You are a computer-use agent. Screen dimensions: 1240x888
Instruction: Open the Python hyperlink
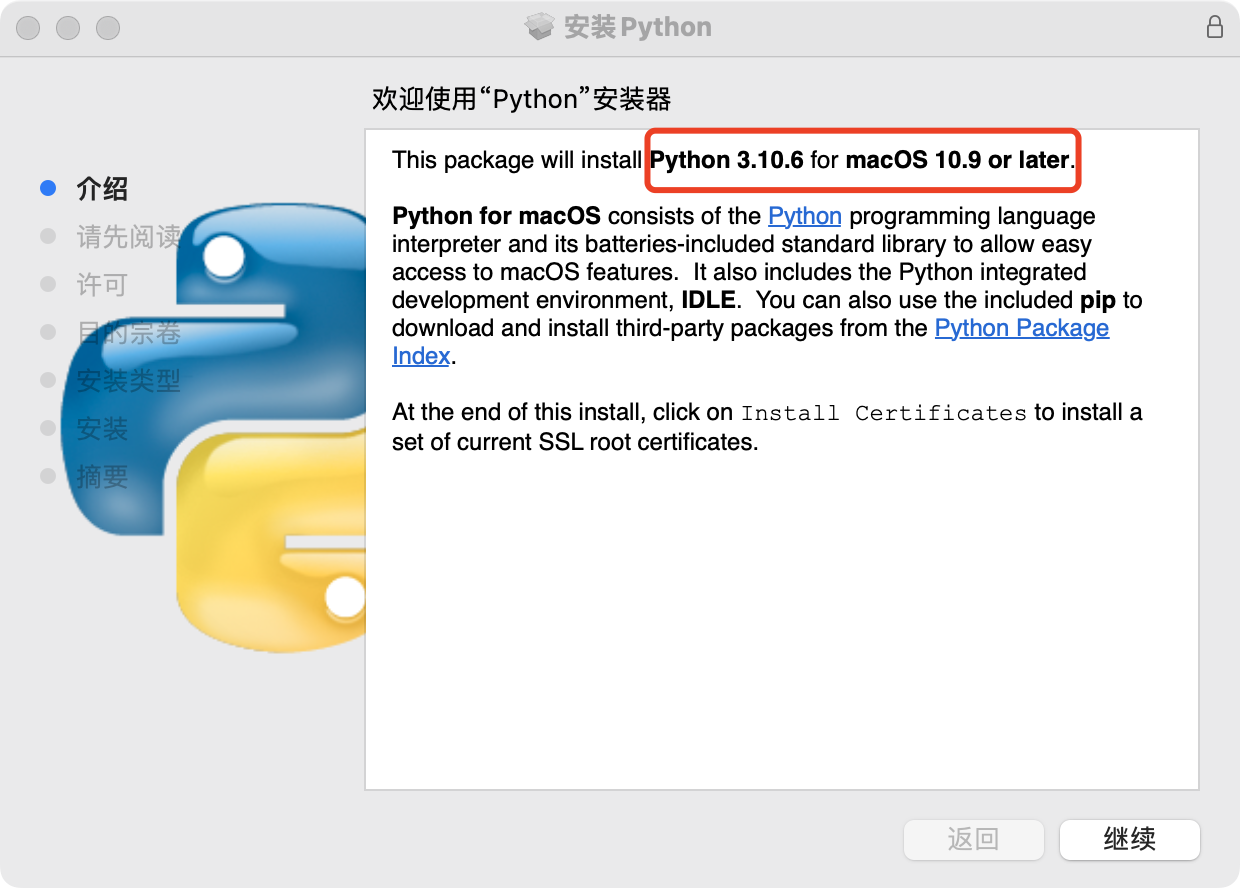point(805,216)
